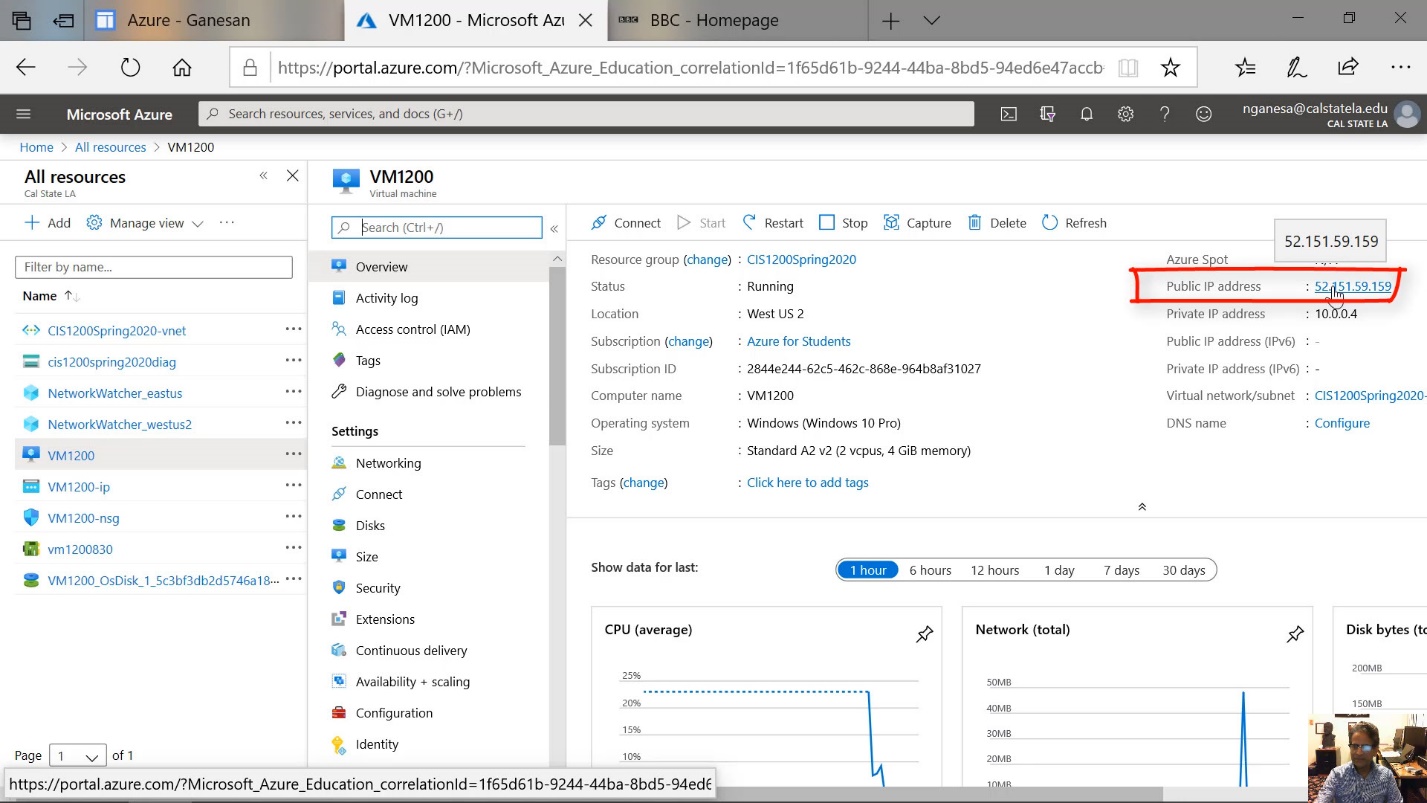This screenshot has height=803, width=1427.
Task: Open Networking in Settings menu
Action: (388, 463)
